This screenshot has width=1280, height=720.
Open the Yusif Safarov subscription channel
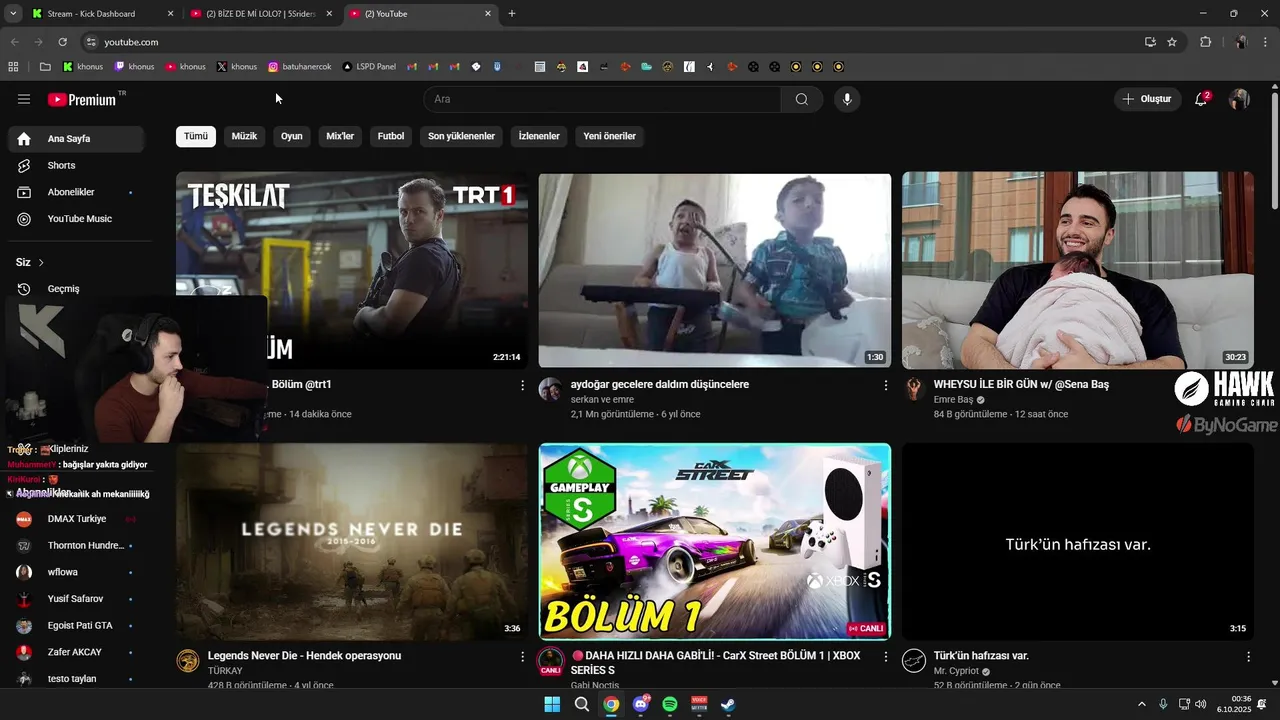tap(75, 599)
